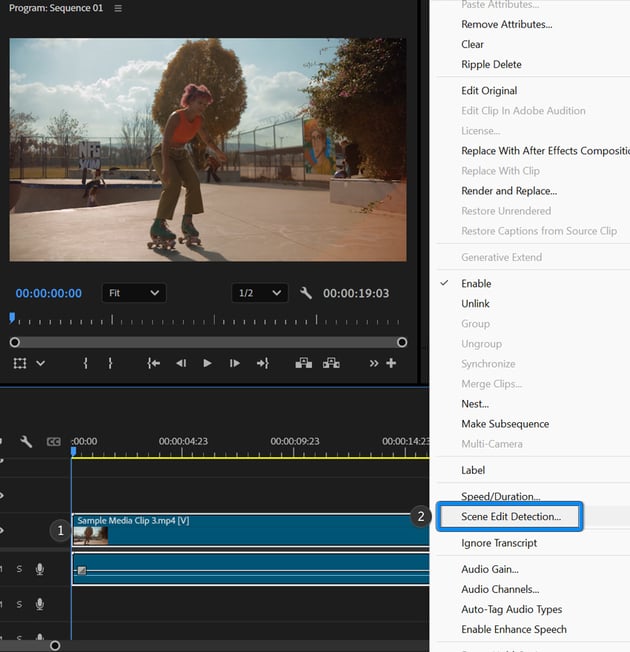Click the Lift button
Screen dimensions: 630x652
pos(304,363)
